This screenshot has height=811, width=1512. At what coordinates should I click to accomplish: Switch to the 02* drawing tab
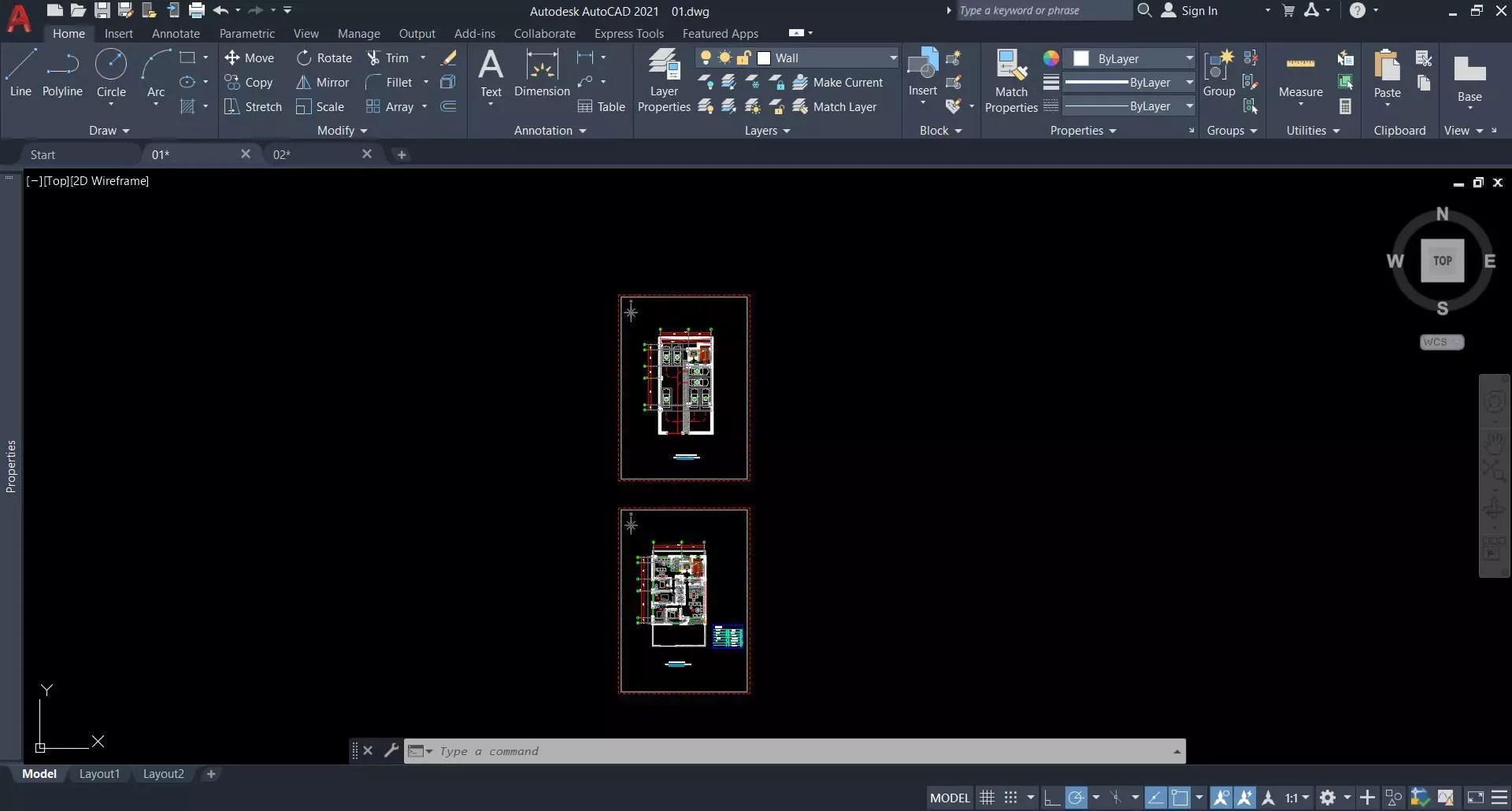(x=282, y=154)
